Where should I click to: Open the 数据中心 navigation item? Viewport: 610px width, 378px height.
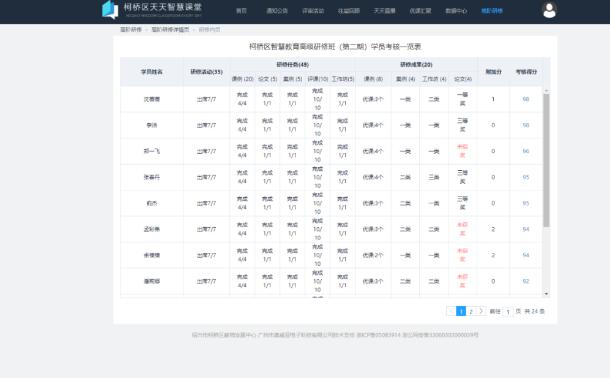[456, 11]
